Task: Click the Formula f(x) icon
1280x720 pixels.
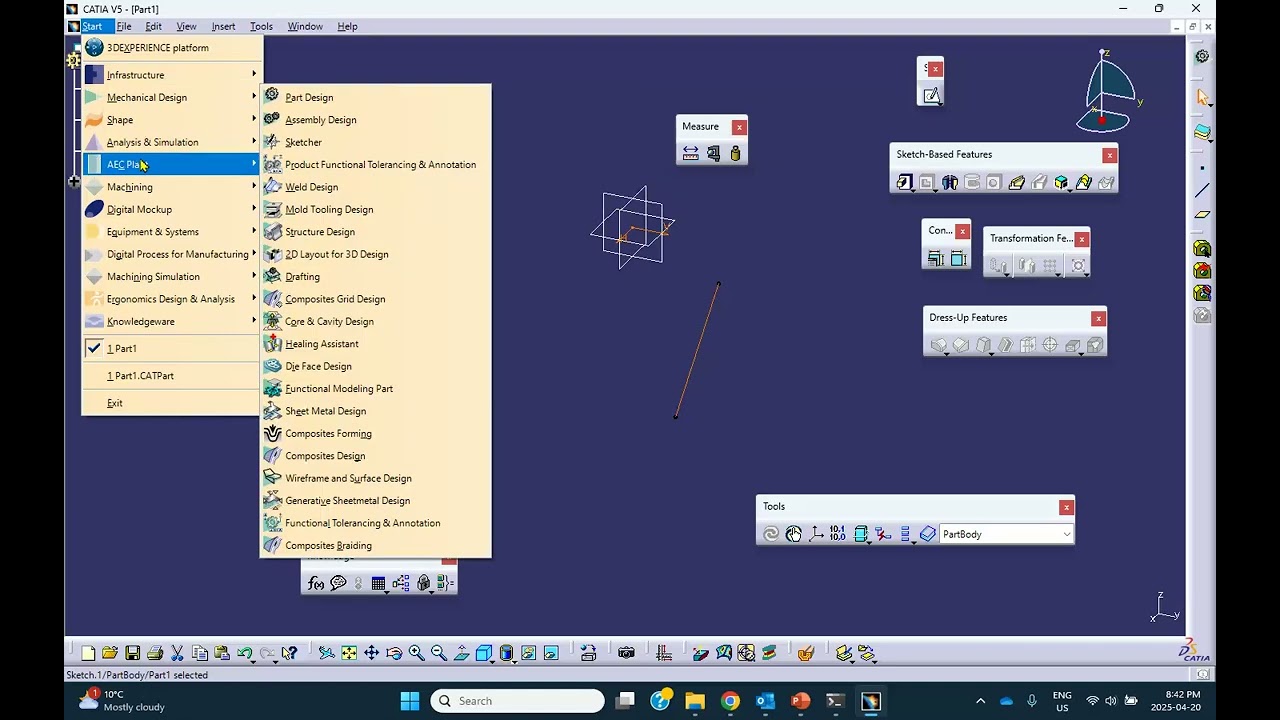Action: pos(316,583)
